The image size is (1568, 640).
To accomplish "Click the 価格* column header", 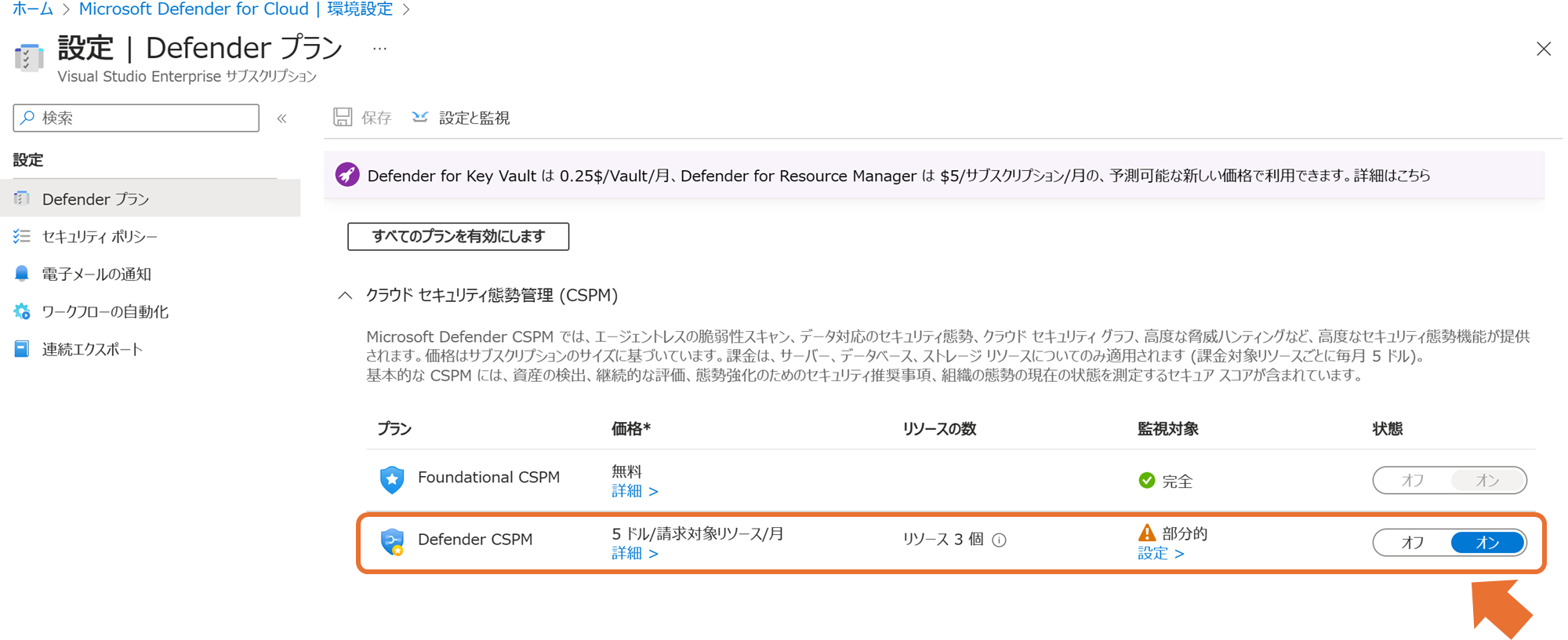I will pos(631,429).
